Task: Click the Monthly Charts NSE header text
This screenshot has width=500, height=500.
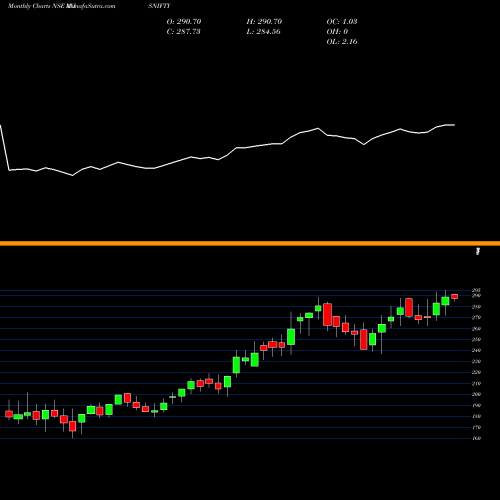Action: click(37, 6)
